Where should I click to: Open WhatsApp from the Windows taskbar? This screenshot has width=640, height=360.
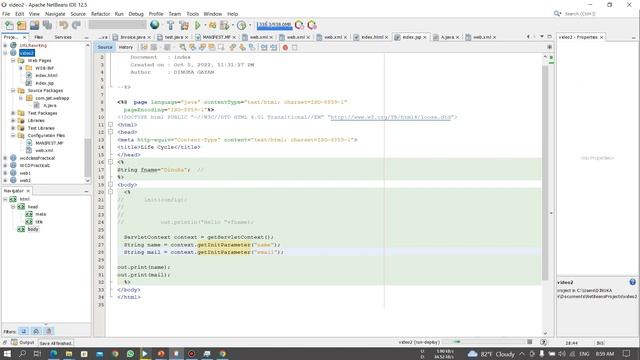coord(130,353)
